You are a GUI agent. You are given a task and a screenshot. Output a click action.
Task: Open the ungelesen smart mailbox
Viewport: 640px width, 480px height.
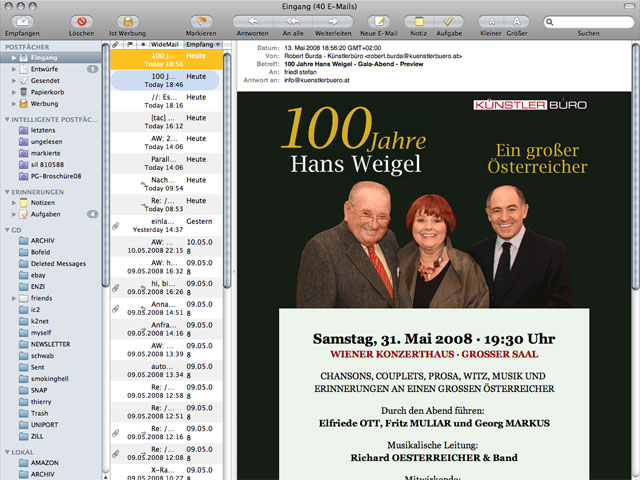point(51,142)
